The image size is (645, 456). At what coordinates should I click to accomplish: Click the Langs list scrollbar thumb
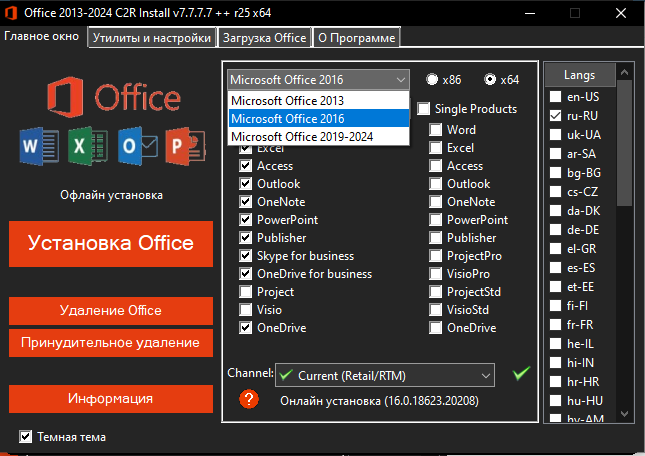point(624,143)
